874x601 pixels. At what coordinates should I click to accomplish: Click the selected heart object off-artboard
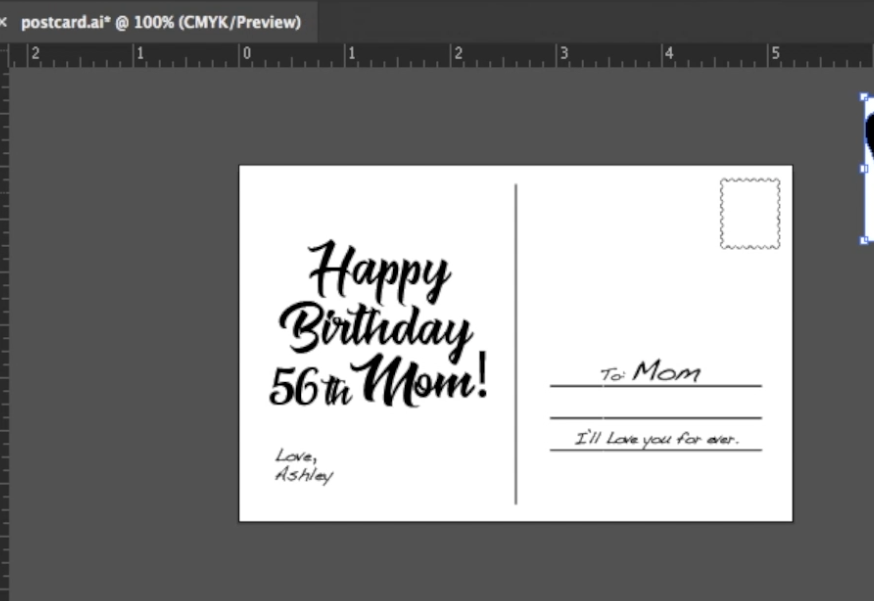[869, 168]
